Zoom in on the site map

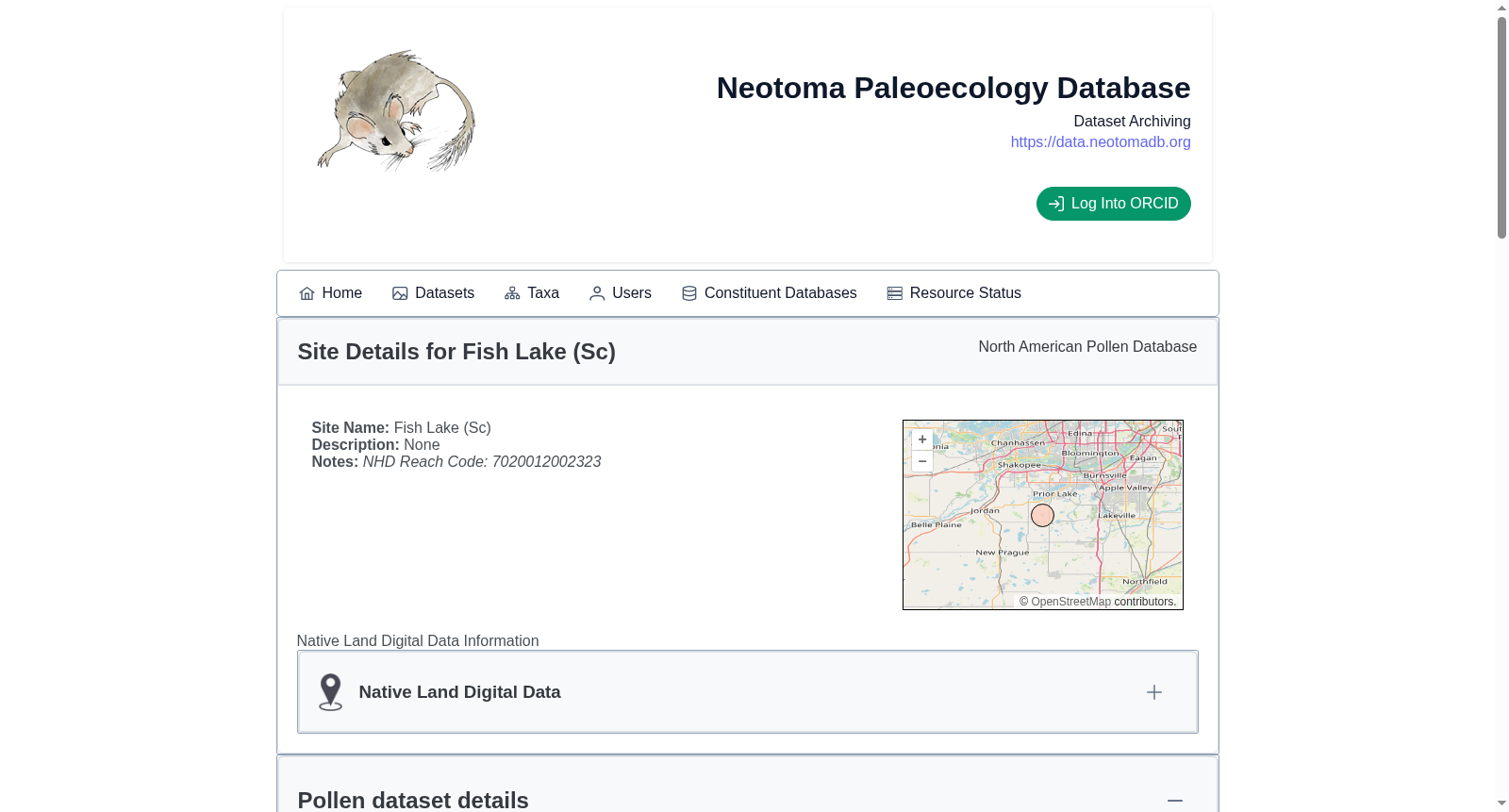[922, 439]
